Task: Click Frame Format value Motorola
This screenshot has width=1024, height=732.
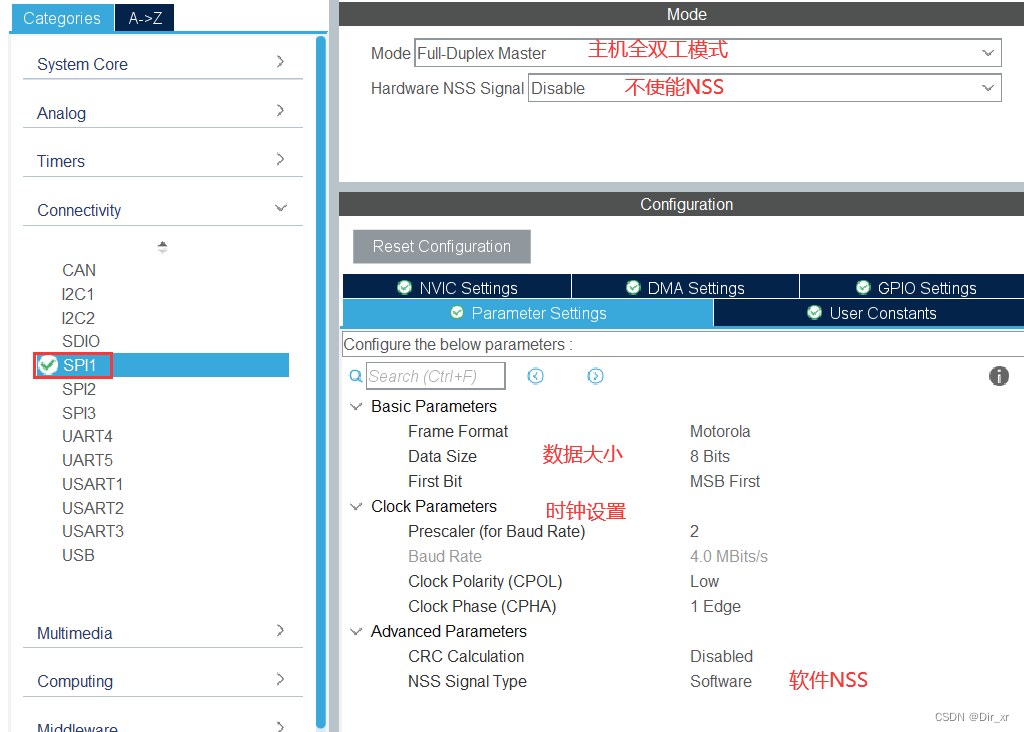Action: pos(720,432)
